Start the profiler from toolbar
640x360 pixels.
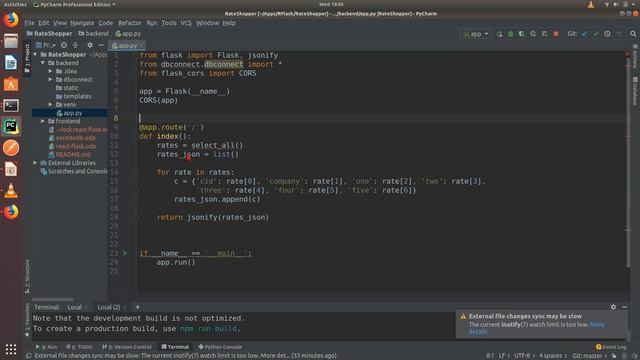click(x=533, y=34)
